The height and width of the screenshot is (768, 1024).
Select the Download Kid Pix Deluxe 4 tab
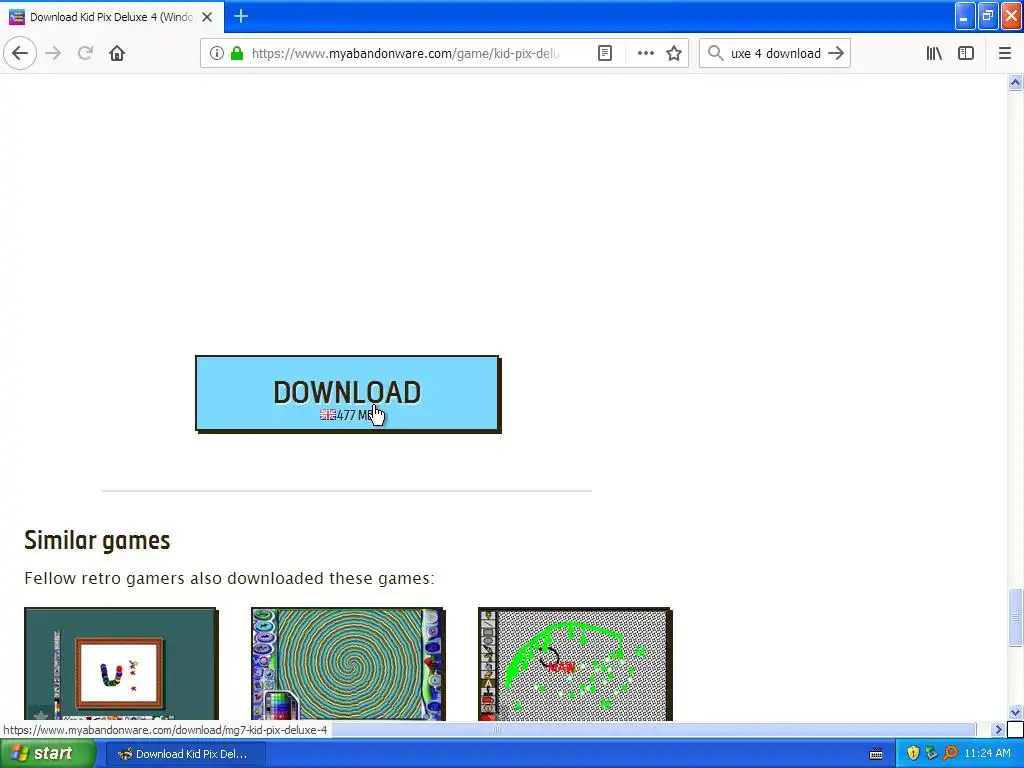112,17
